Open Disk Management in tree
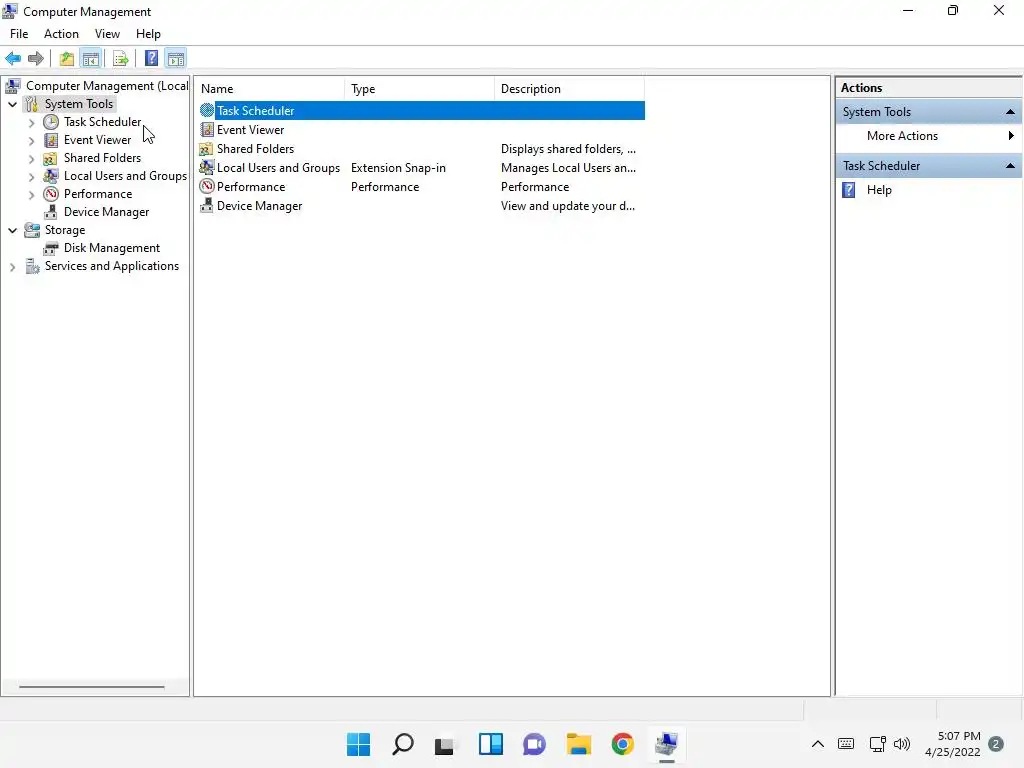Screen dimensions: 1024x768 (112, 248)
